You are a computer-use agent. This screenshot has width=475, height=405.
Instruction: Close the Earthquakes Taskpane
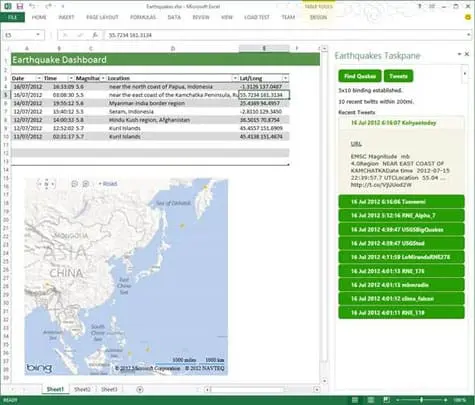point(467,54)
